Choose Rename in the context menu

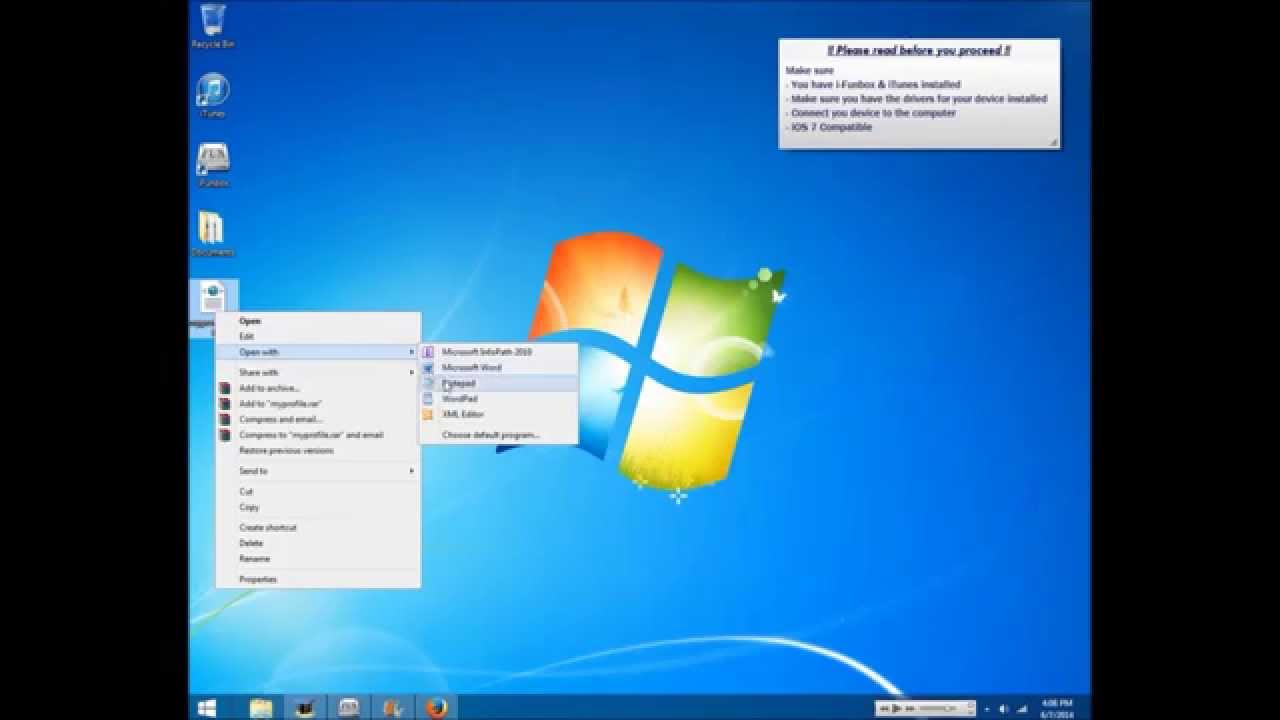pyautogui.click(x=318, y=559)
